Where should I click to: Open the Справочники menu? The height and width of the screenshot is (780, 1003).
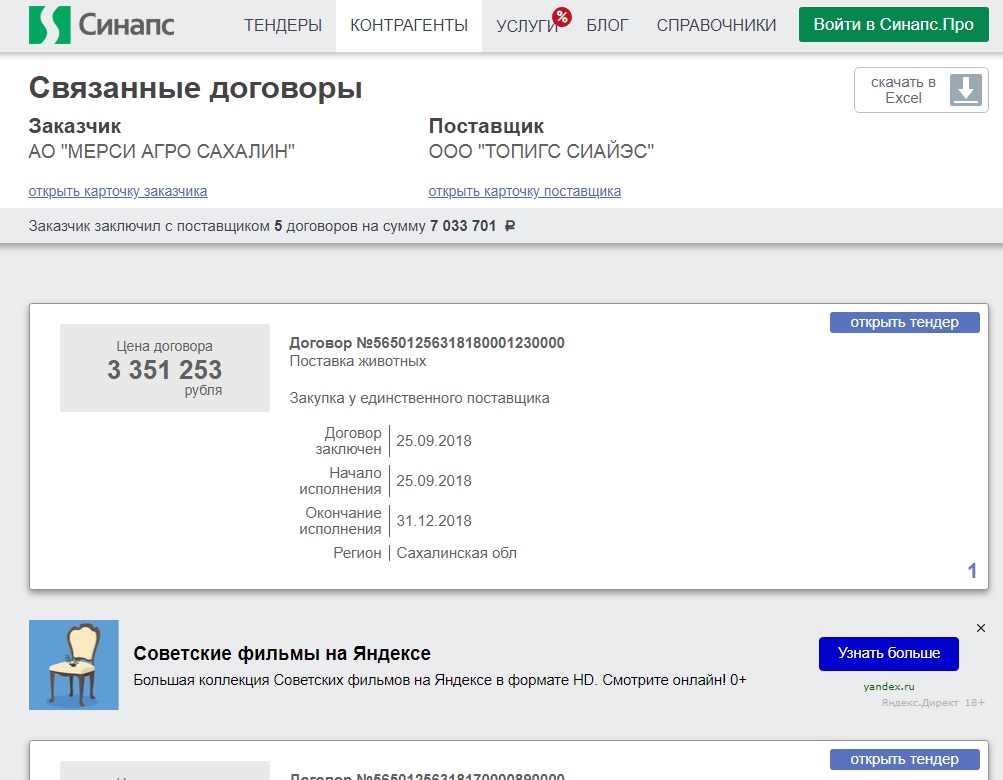tap(716, 26)
